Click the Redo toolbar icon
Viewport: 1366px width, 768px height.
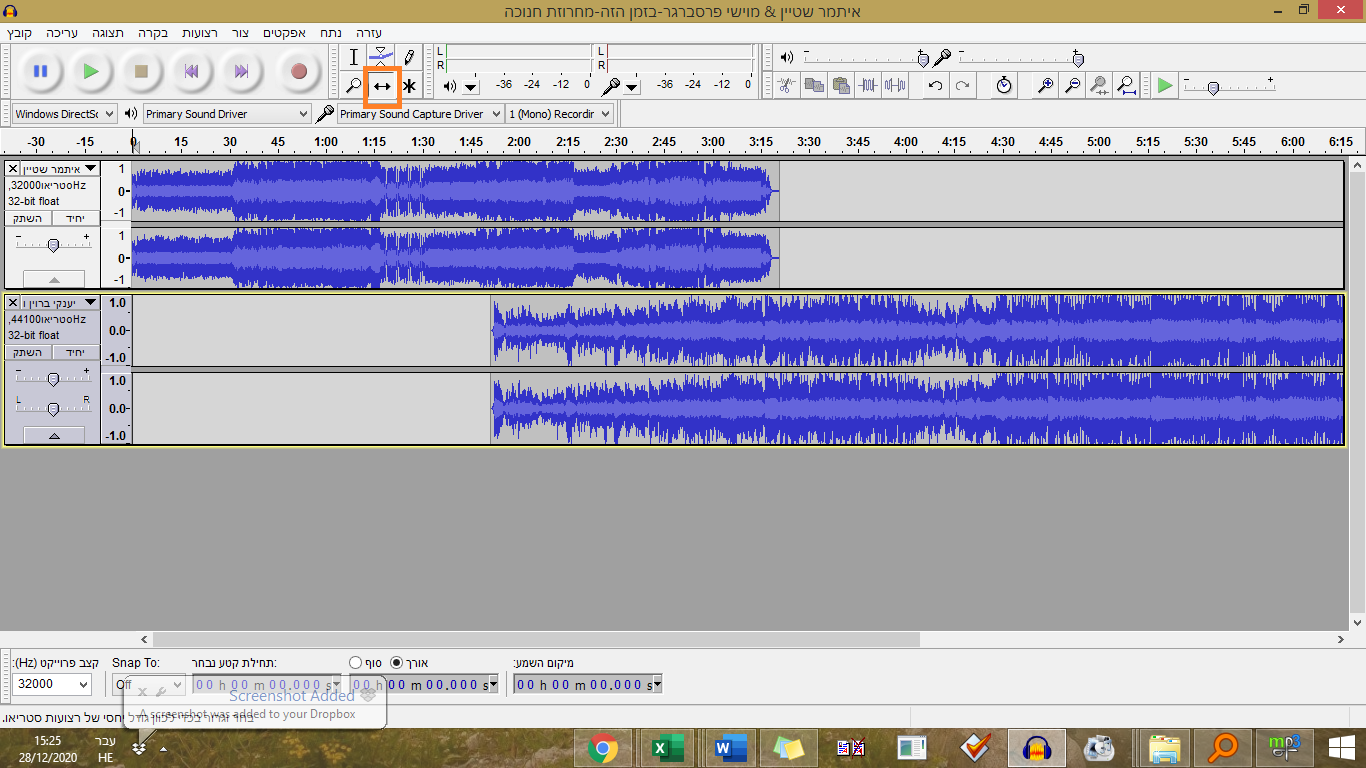pyautogui.click(x=962, y=85)
